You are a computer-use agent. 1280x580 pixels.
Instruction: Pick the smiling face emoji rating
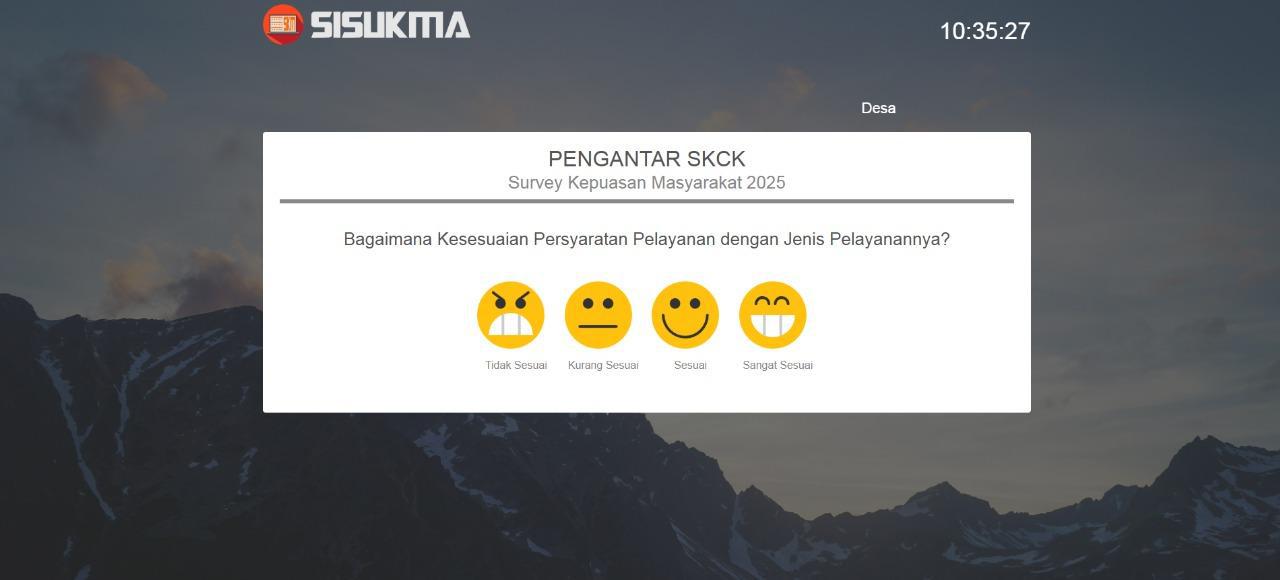[x=685, y=315]
